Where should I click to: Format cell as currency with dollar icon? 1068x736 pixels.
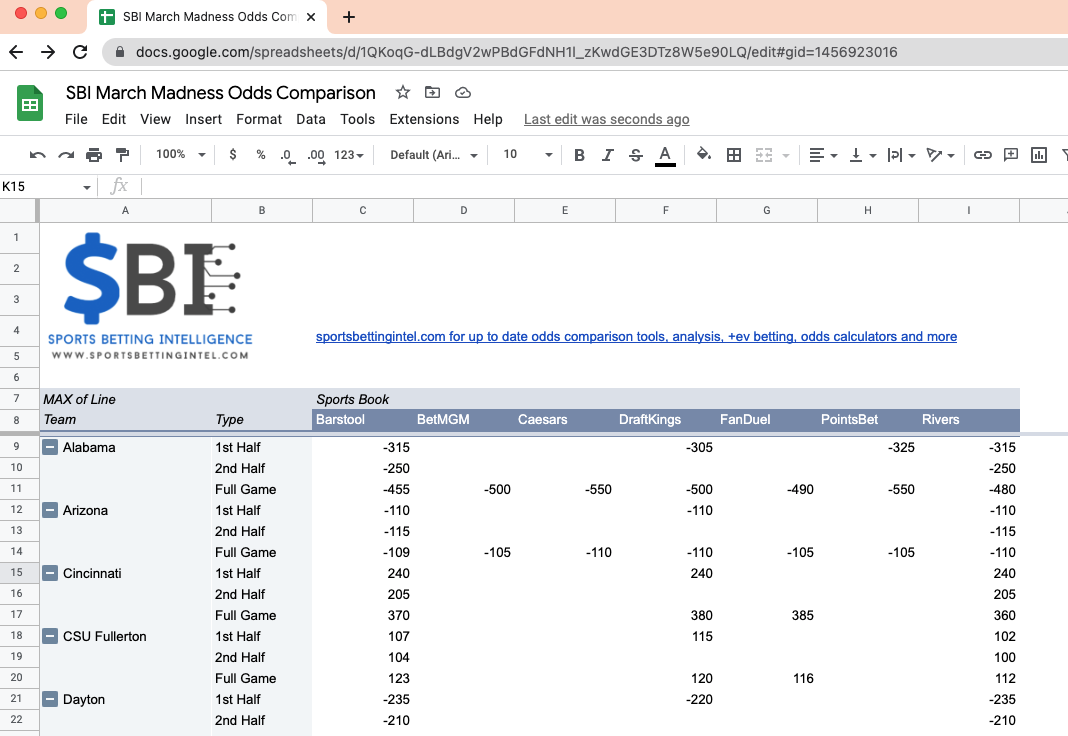(231, 155)
